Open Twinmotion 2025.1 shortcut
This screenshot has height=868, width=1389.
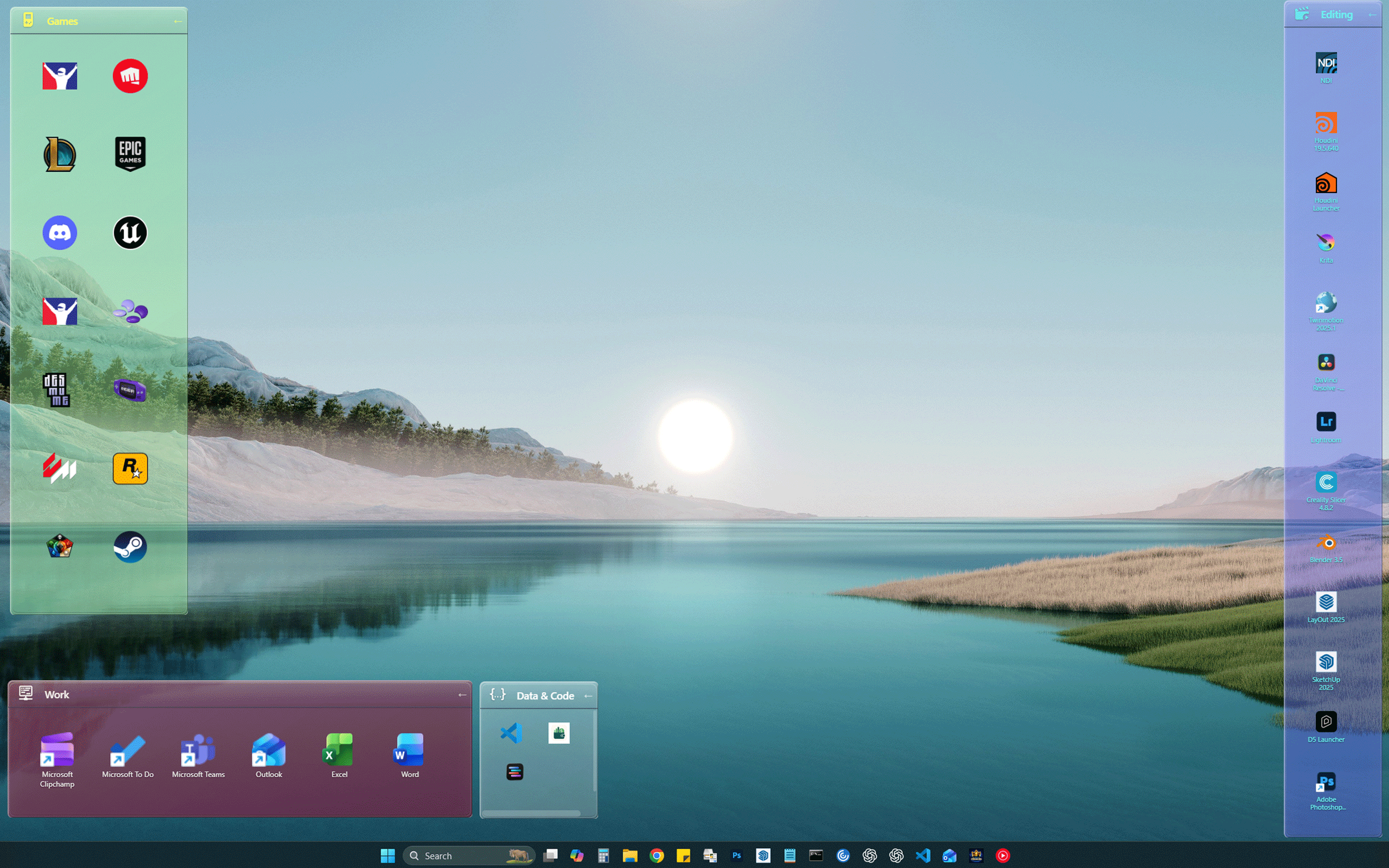pyautogui.click(x=1326, y=311)
